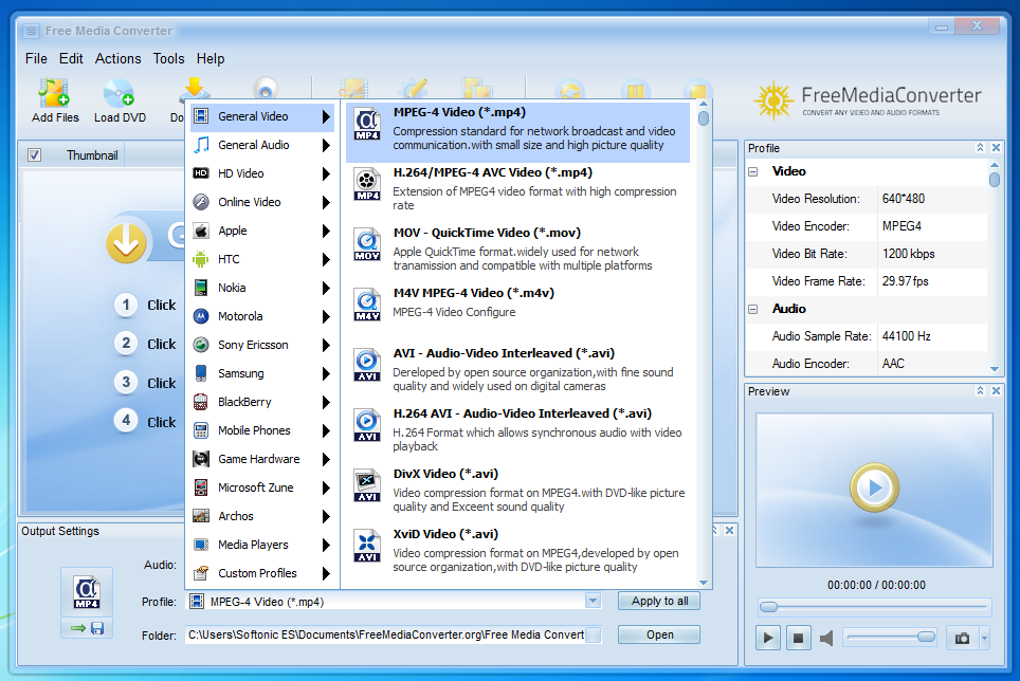Open the Edit menu
This screenshot has height=681, width=1020.
(71, 59)
